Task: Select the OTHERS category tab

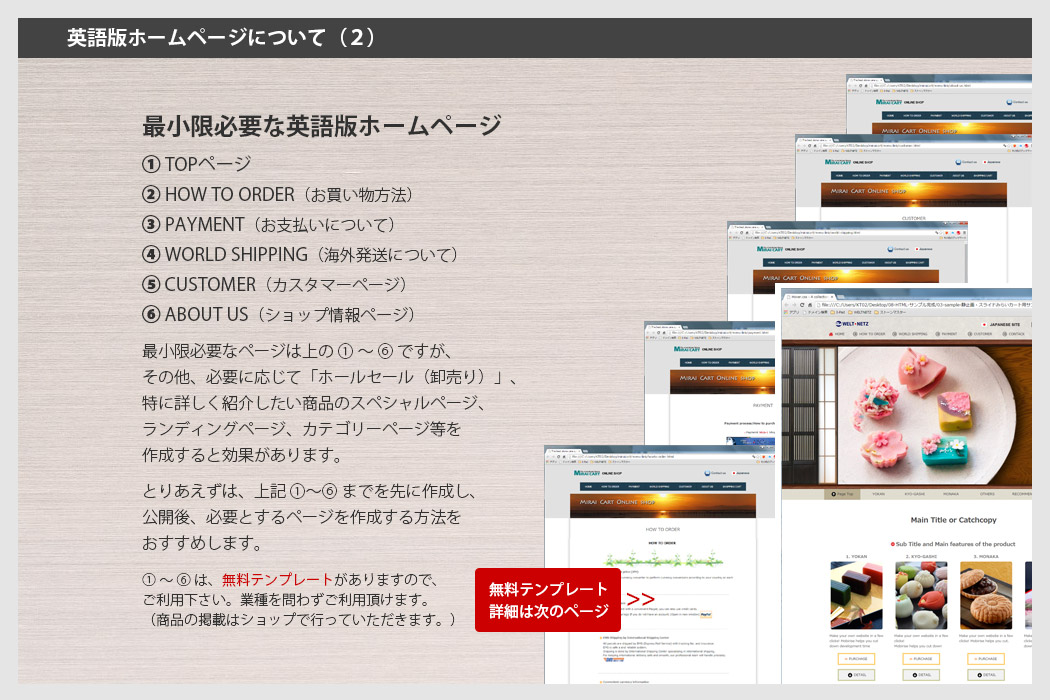Action: 987,494
